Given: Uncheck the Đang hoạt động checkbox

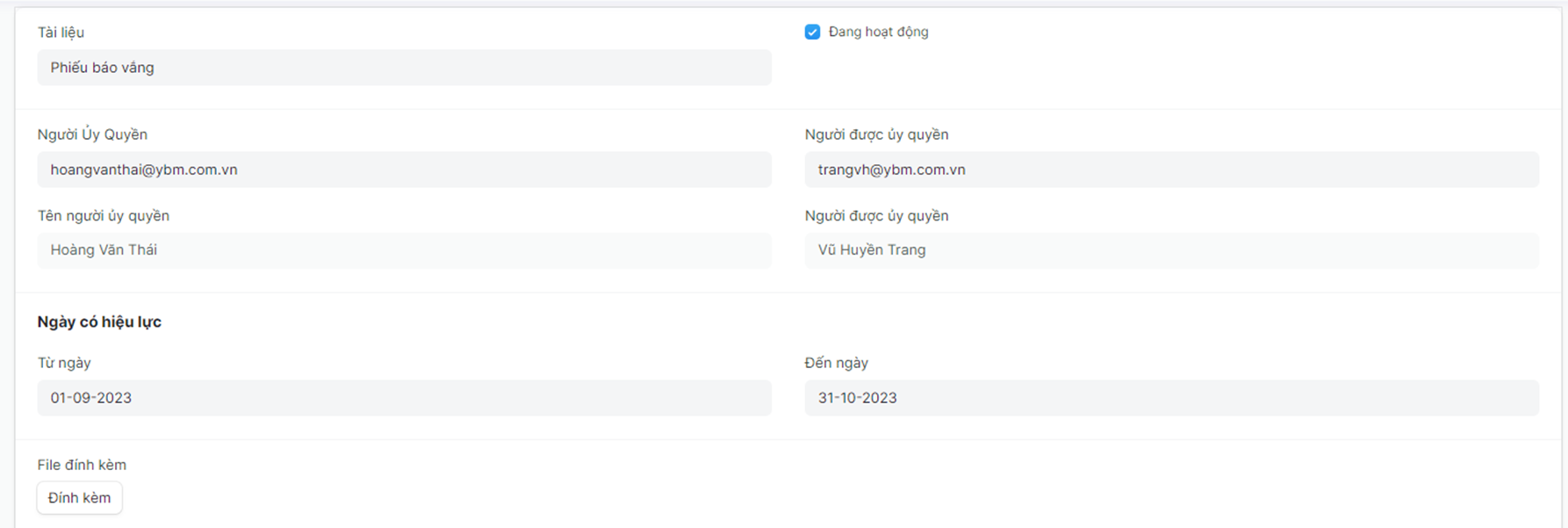Looking at the screenshot, I should (812, 33).
